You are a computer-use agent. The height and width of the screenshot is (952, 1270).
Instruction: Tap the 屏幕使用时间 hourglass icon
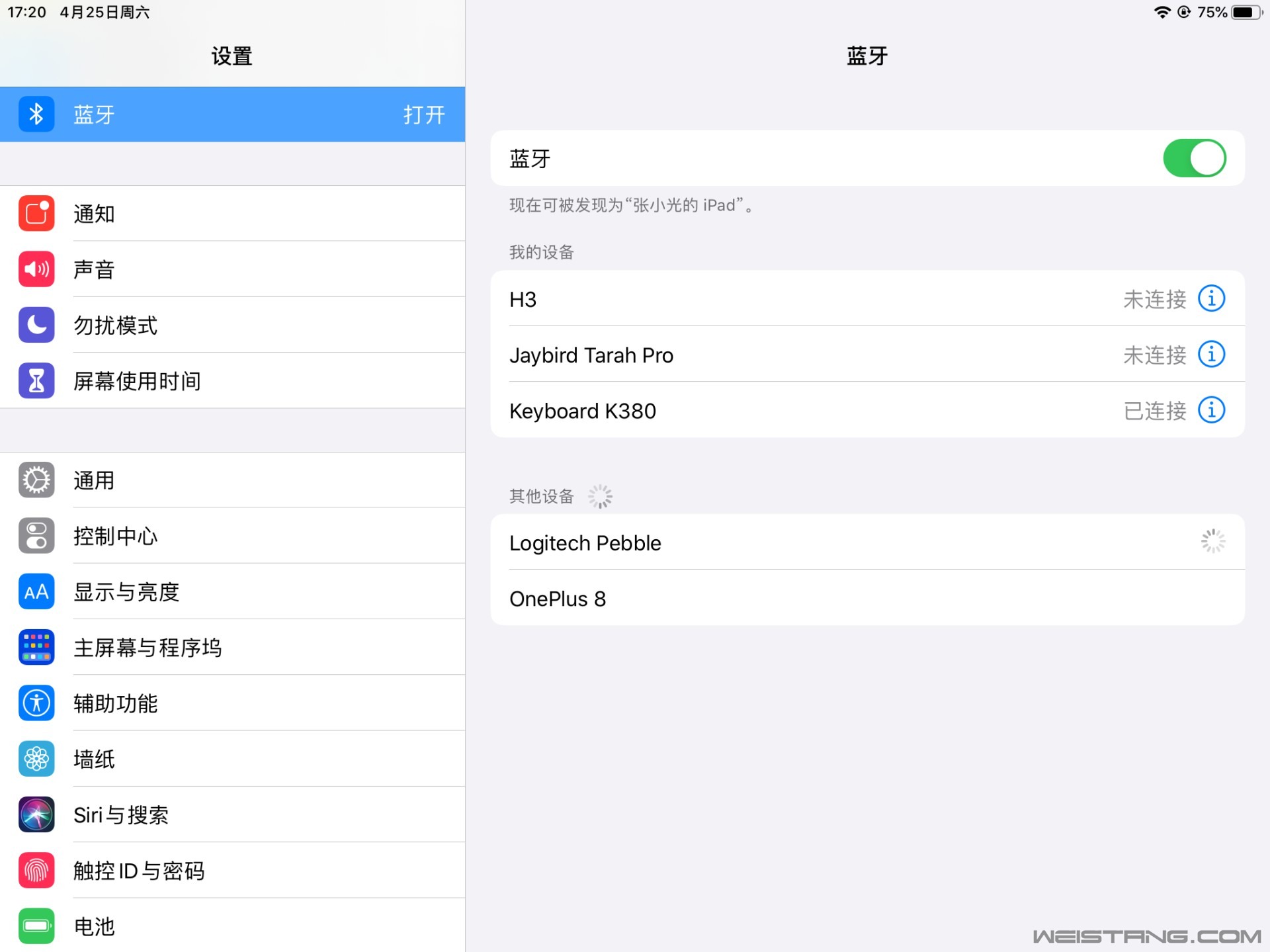[36, 380]
